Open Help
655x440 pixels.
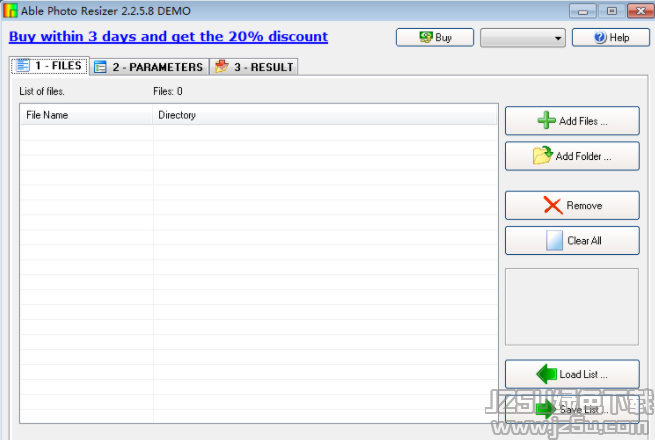pos(611,38)
